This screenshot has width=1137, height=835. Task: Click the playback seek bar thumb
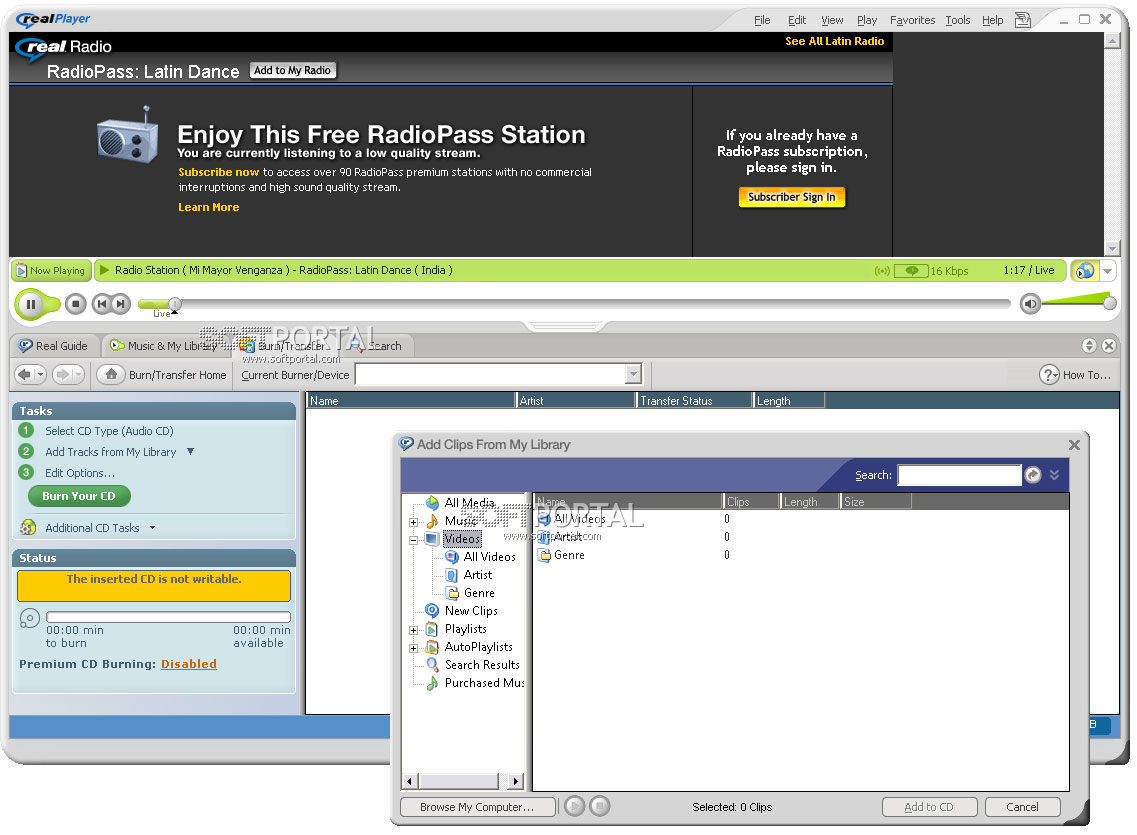pos(175,304)
